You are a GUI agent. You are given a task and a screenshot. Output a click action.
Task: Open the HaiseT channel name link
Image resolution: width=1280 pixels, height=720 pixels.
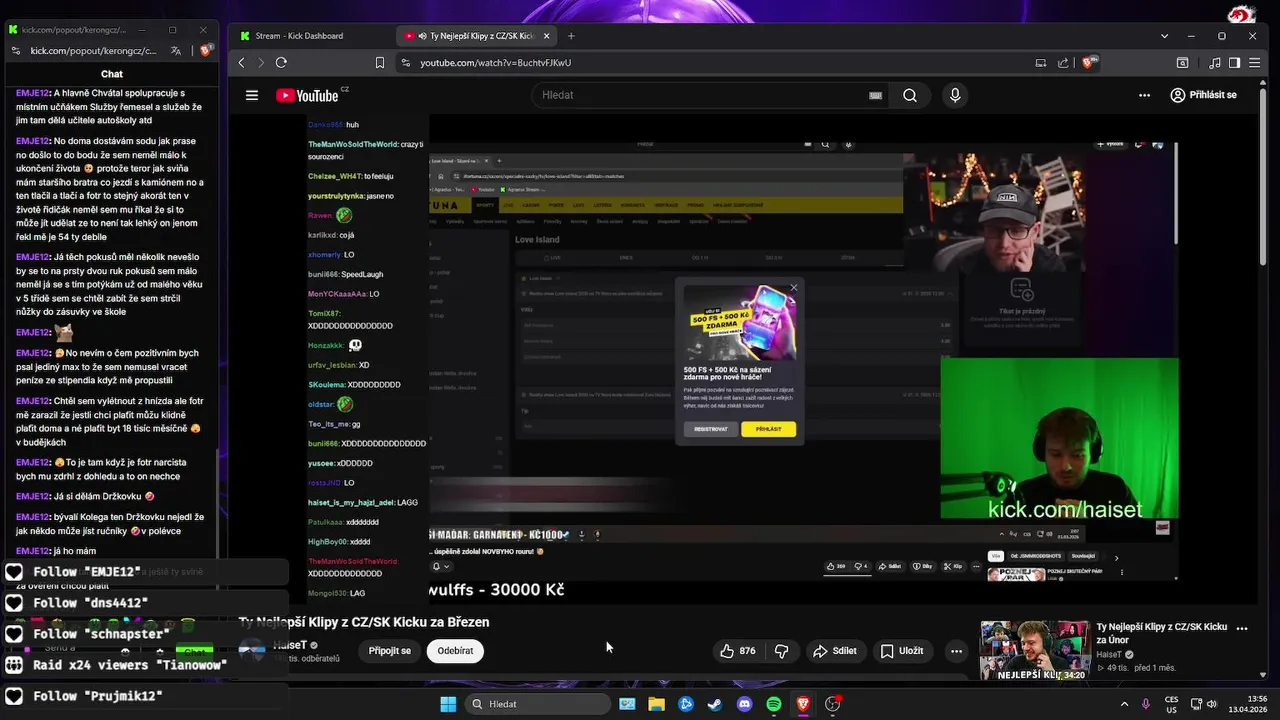[290, 646]
